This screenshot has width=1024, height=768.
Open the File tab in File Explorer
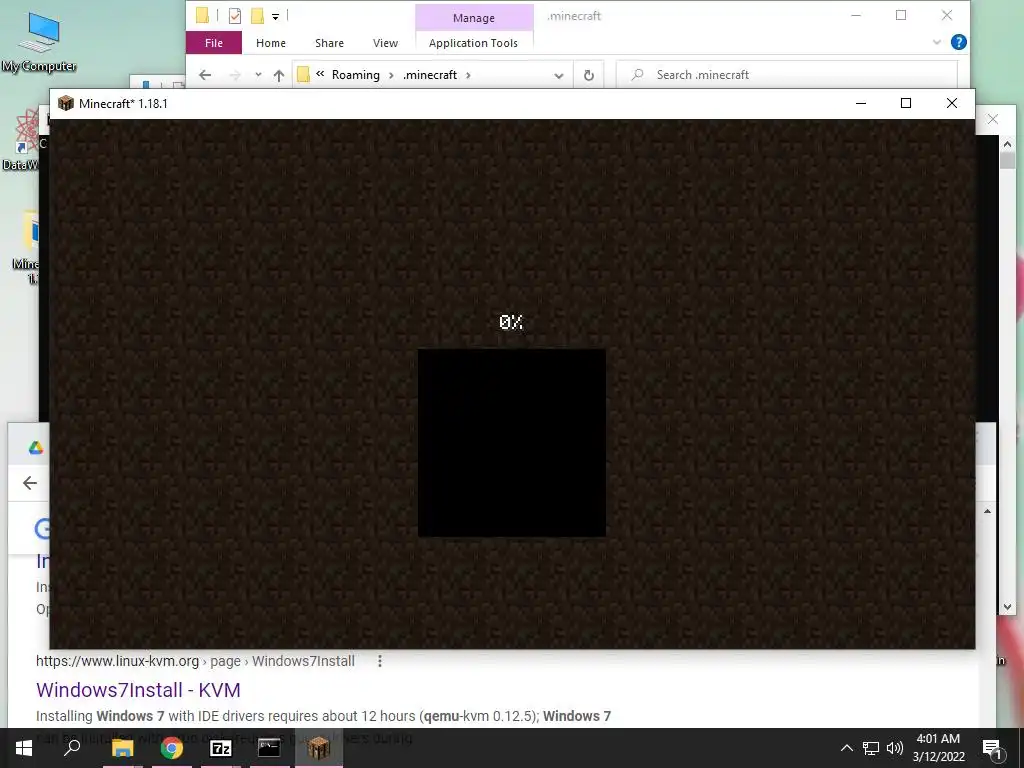[214, 43]
